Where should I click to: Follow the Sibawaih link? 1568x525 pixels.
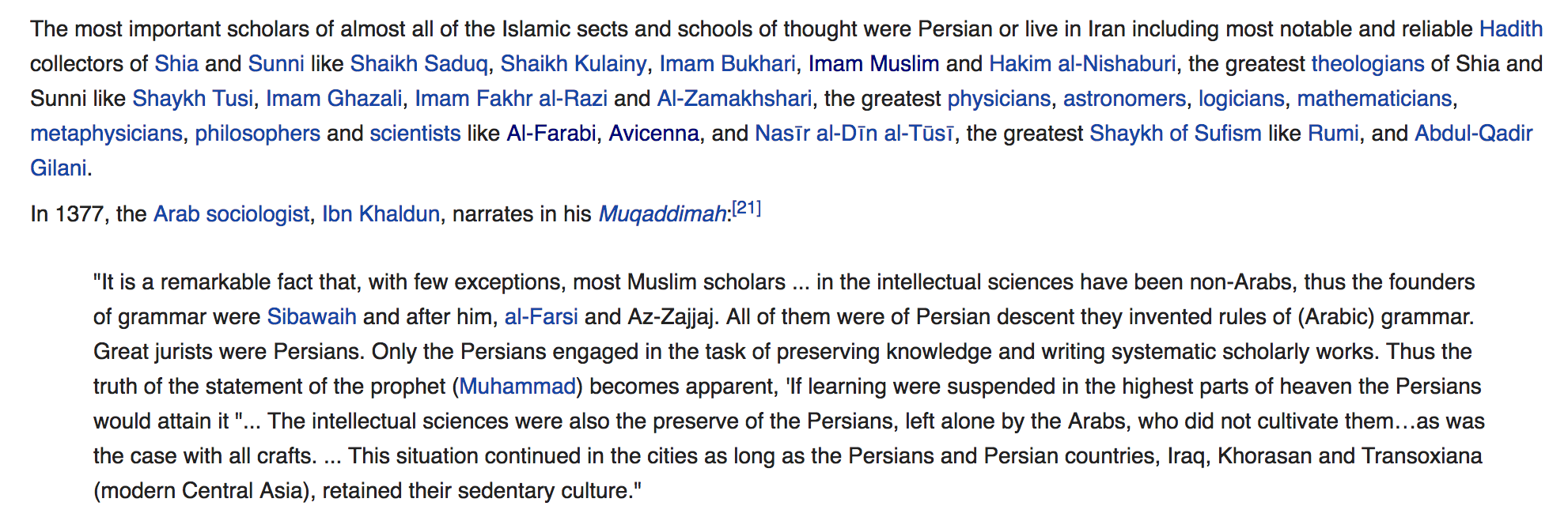[311, 317]
